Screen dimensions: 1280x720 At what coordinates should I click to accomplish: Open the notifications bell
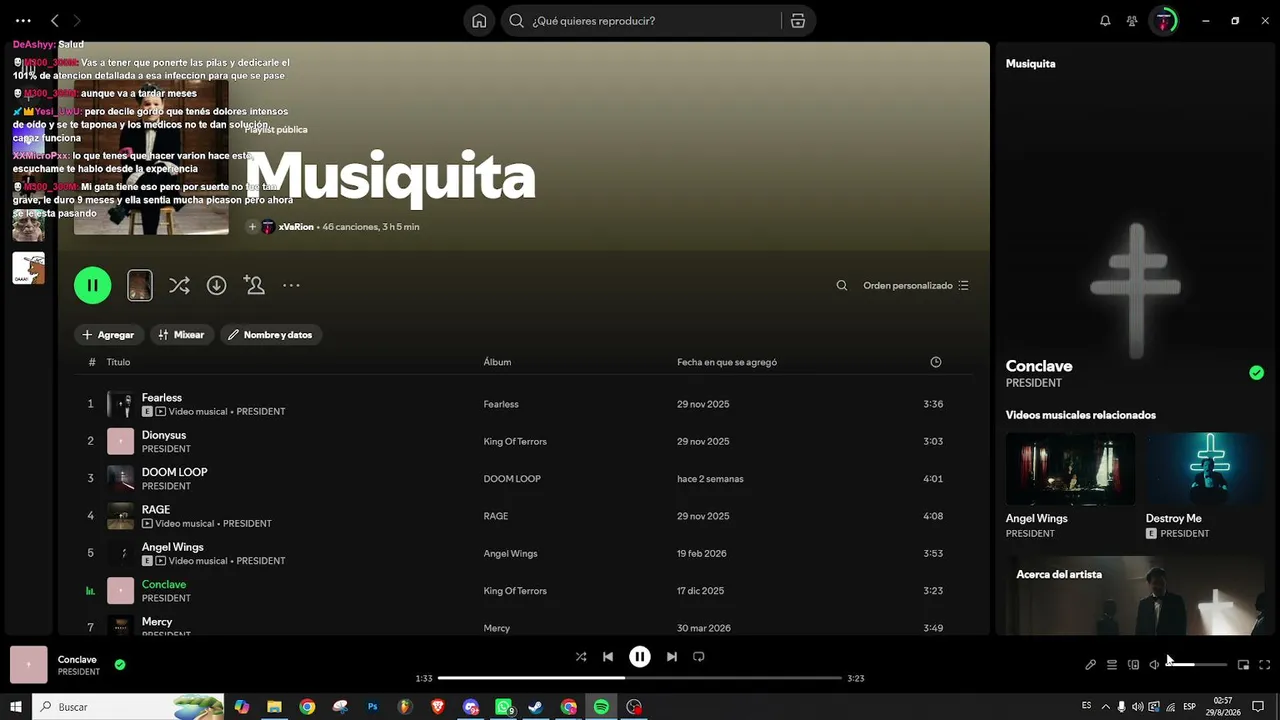1105,21
